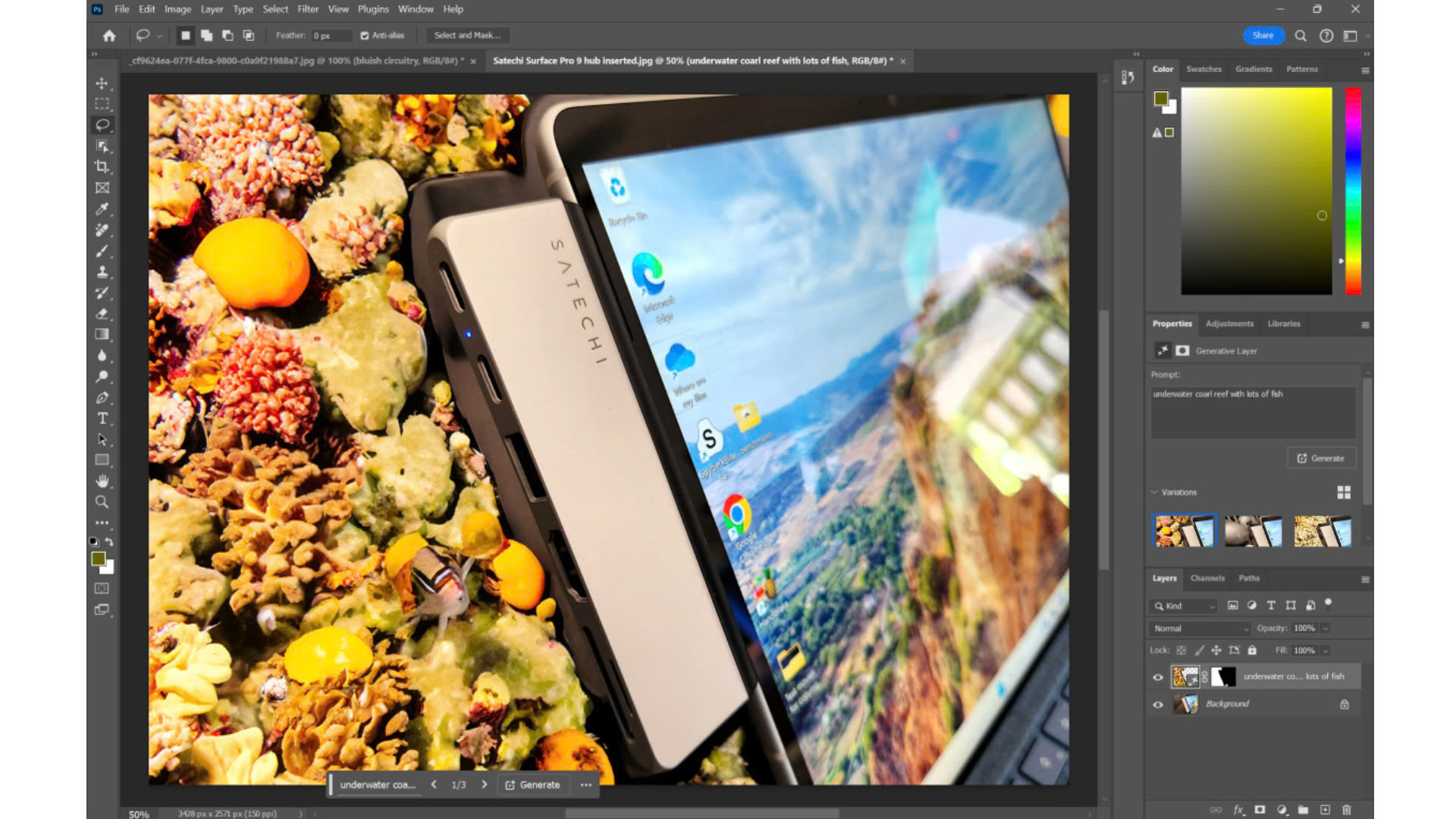Click the Home icon in options bar
1456x819 pixels.
109,36
